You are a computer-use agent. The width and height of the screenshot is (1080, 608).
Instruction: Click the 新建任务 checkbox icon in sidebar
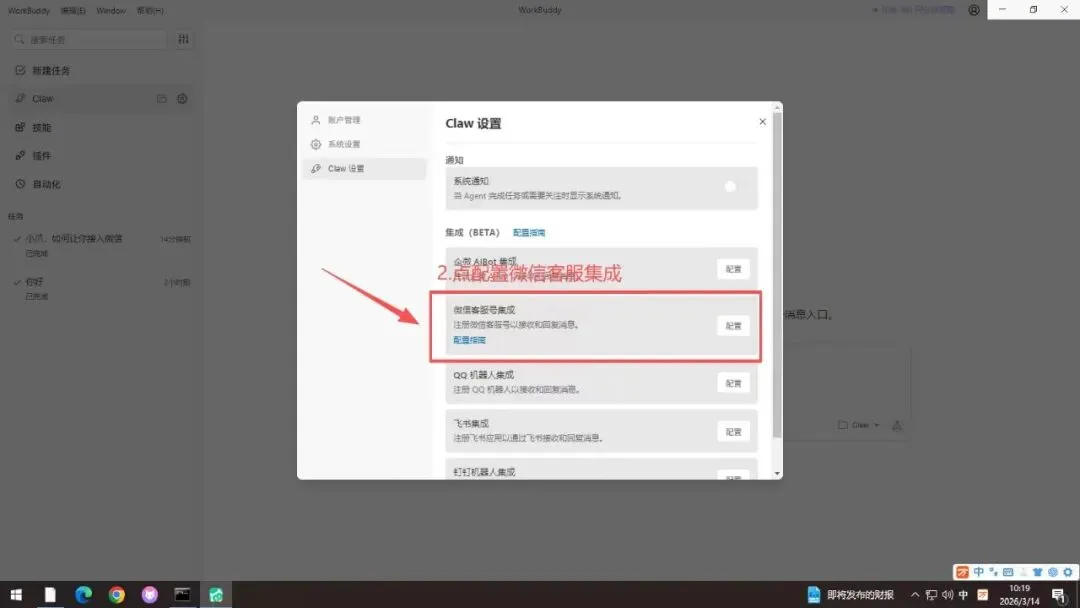coord(20,70)
